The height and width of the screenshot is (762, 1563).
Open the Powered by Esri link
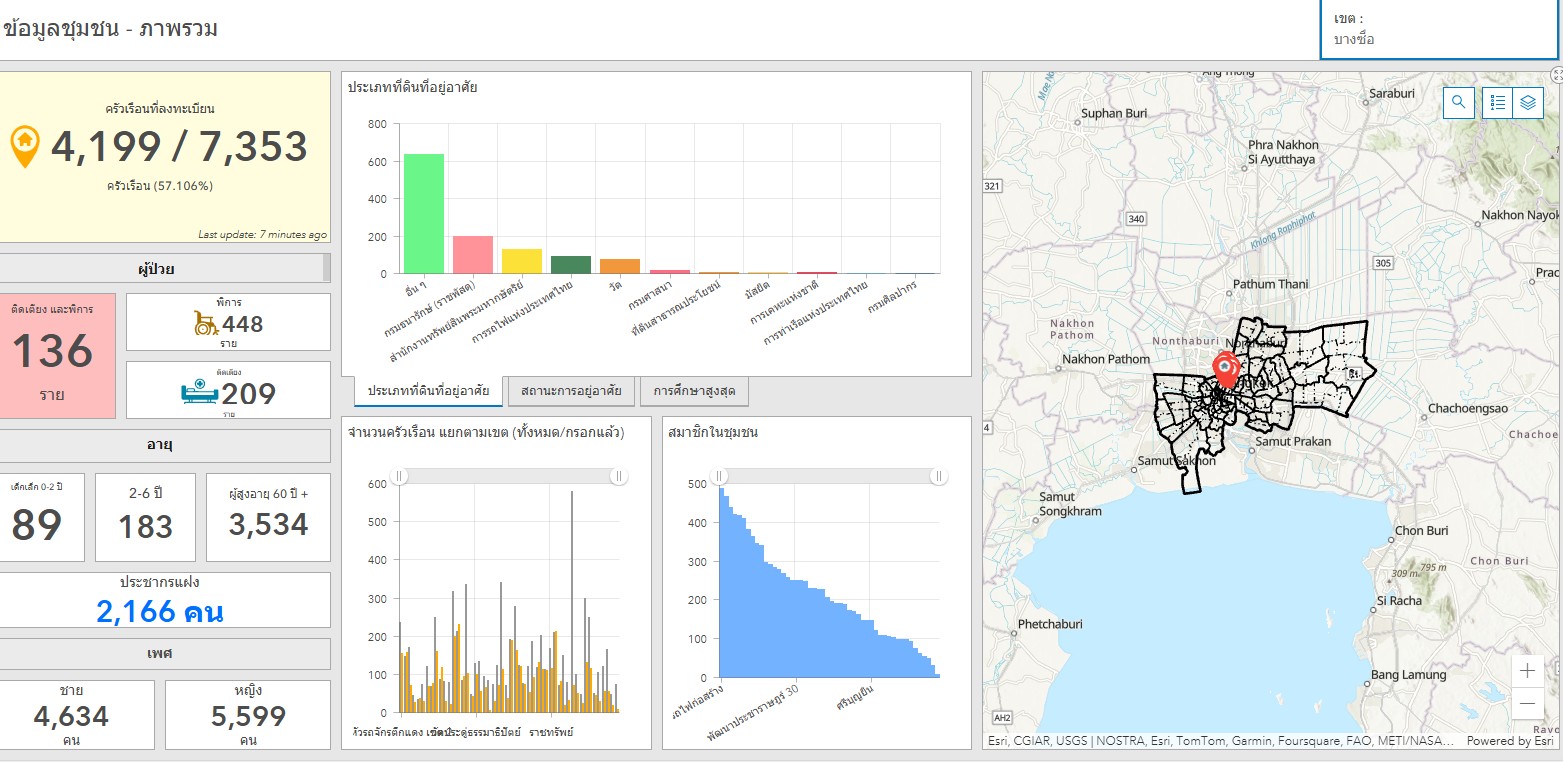(x=1510, y=741)
